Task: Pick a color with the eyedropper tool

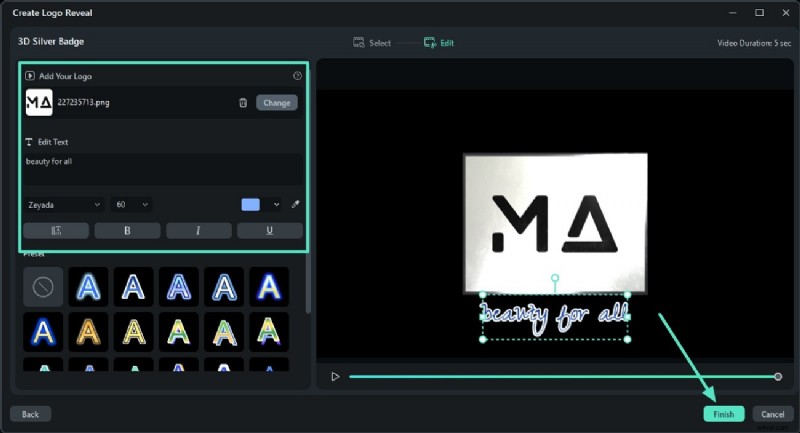Action: [295, 205]
